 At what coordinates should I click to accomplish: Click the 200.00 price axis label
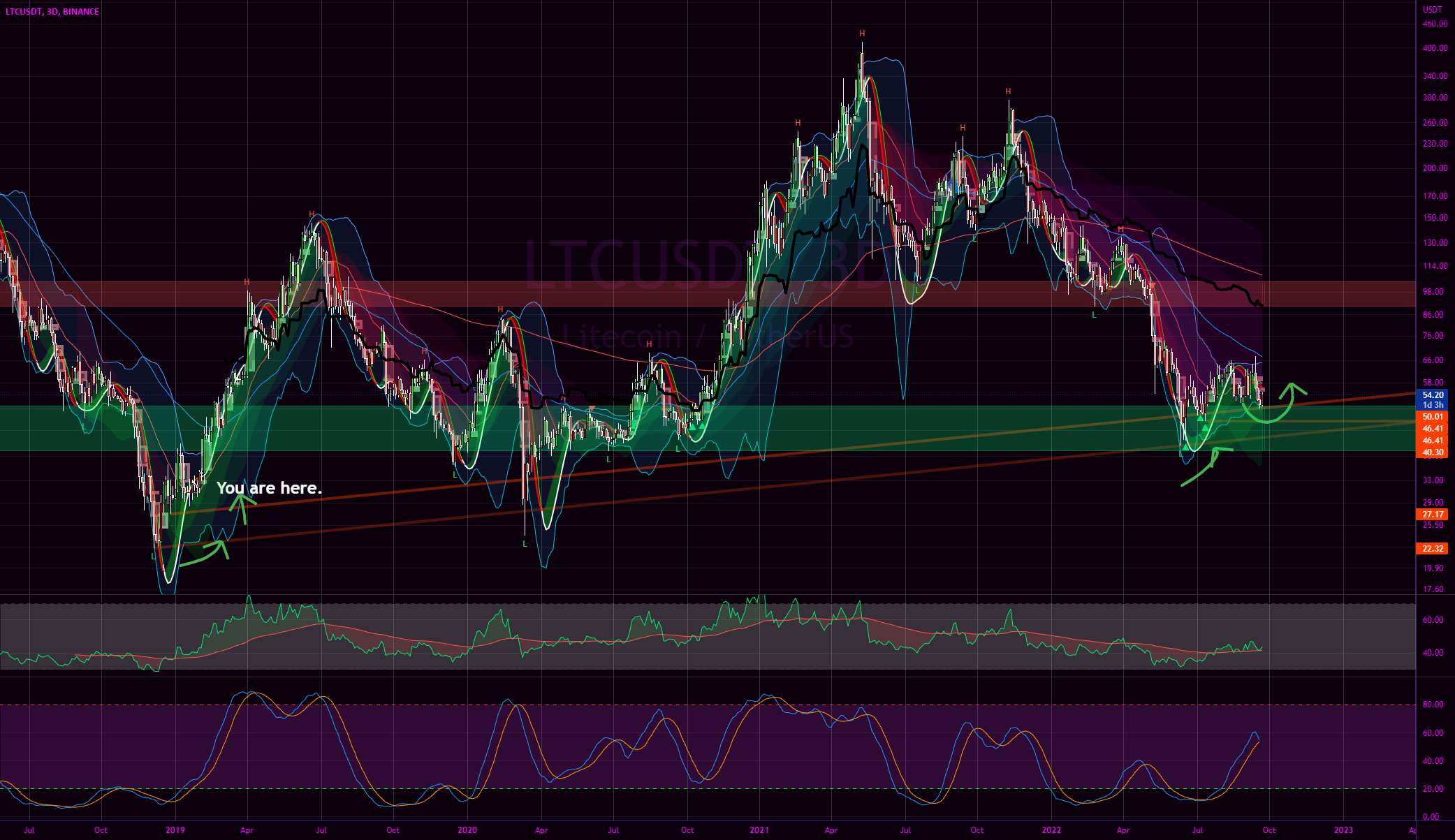point(1435,168)
